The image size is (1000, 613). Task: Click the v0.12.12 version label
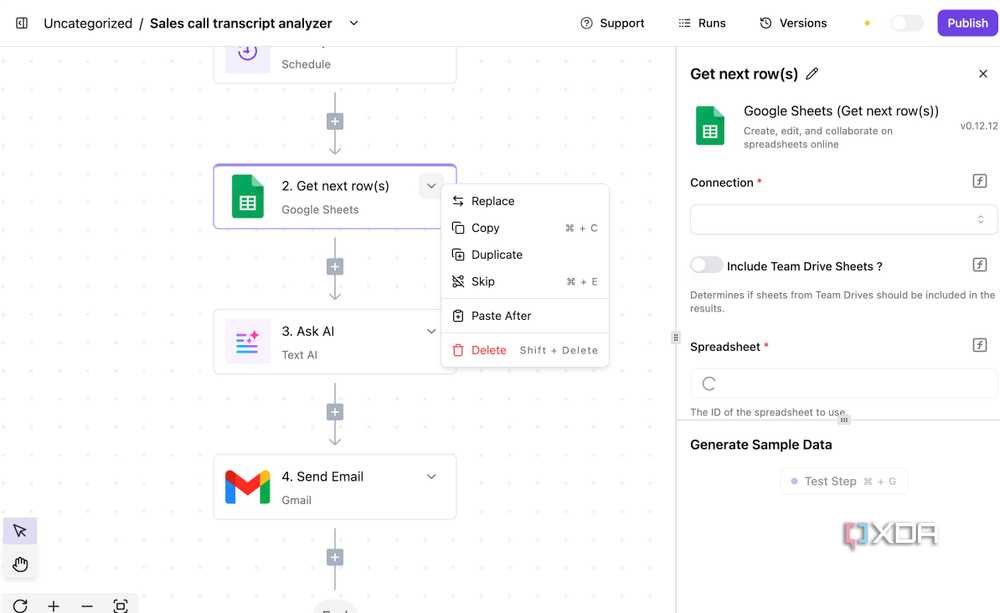tap(978, 126)
